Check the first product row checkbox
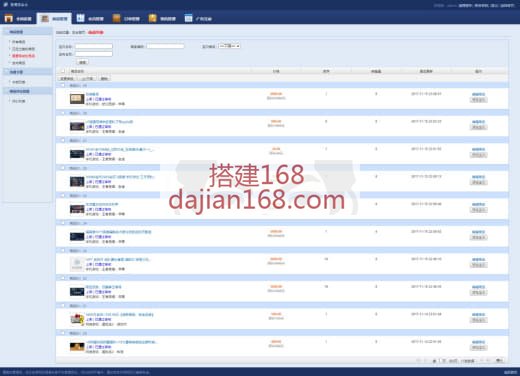The width and height of the screenshot is (520, 376). 63,85
